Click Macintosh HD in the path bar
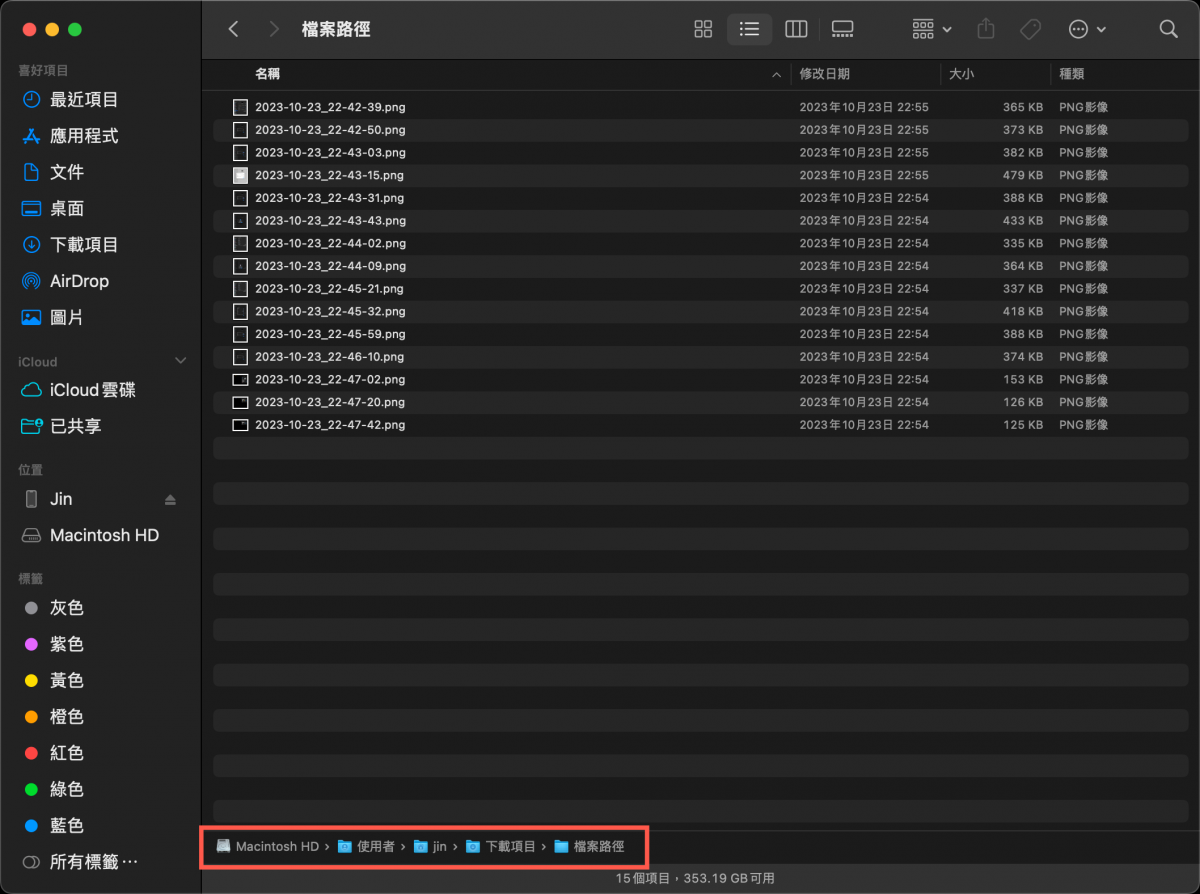Screen dimensions: 1200x894 pos(268,846)
